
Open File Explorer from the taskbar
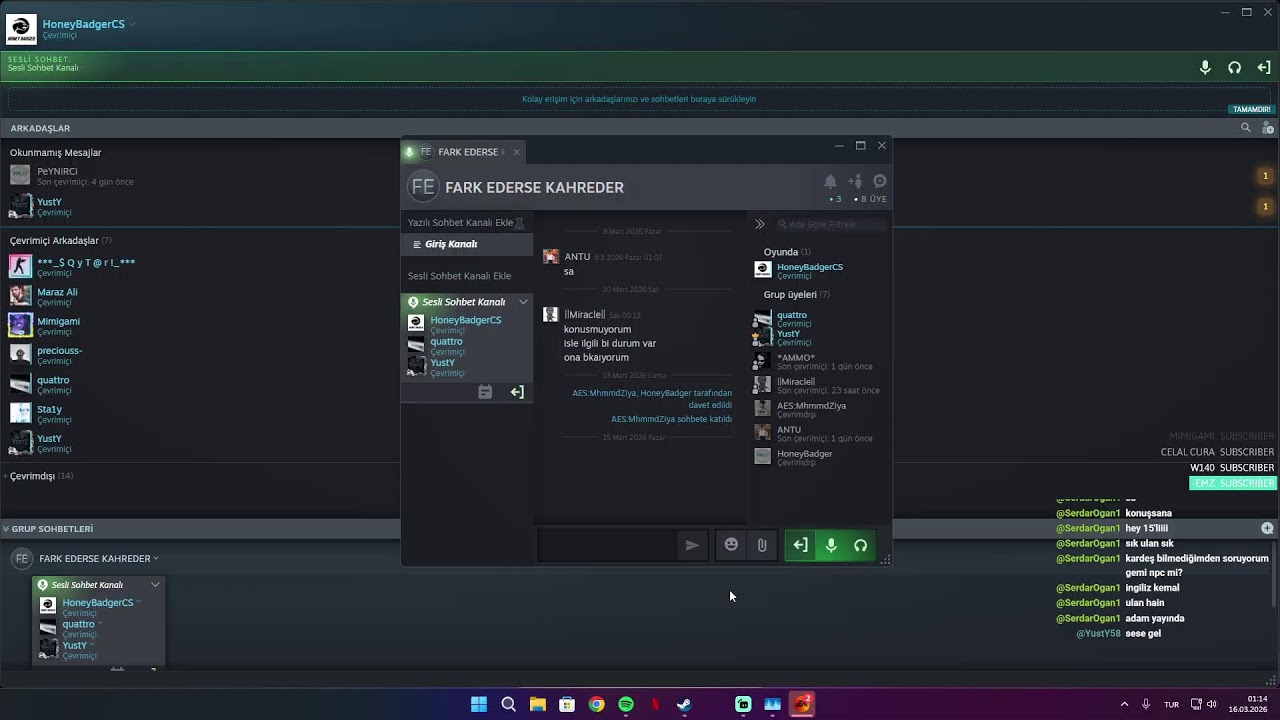coord(538,704)
